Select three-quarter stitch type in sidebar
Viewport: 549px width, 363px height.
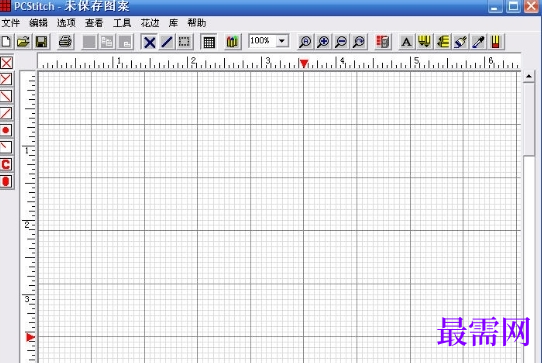[x=6, y=79]
